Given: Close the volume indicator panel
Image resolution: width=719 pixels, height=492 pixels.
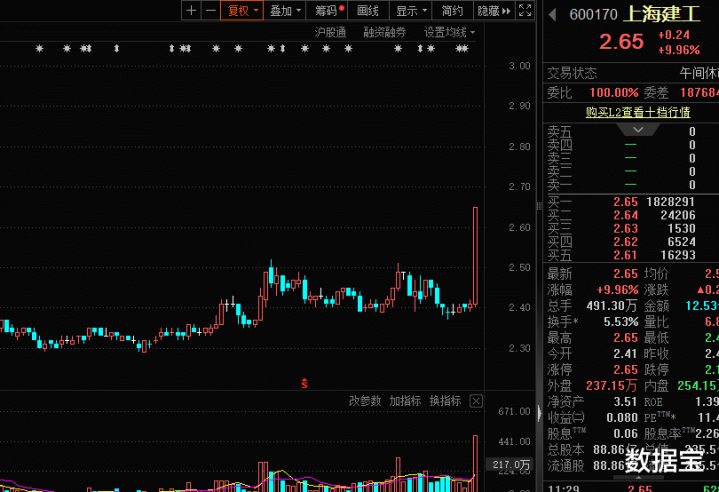Looking at the screenshot, I should click(x=476, y=402).
